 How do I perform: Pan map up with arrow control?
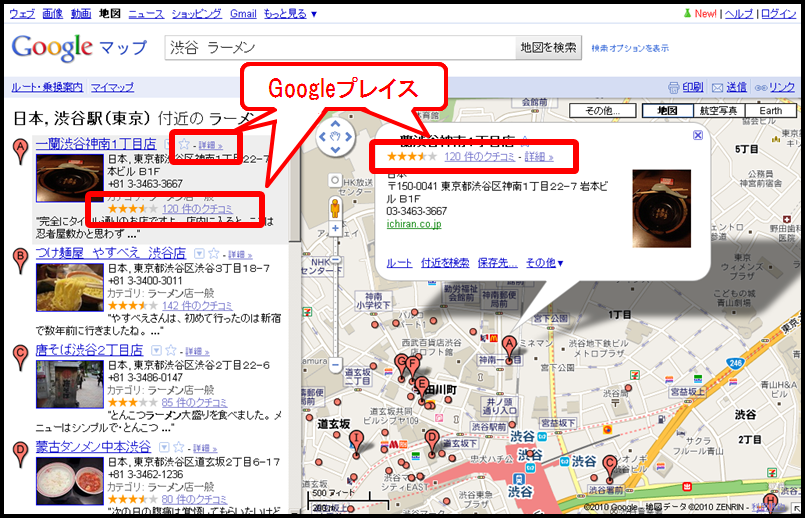coord(335,124)
